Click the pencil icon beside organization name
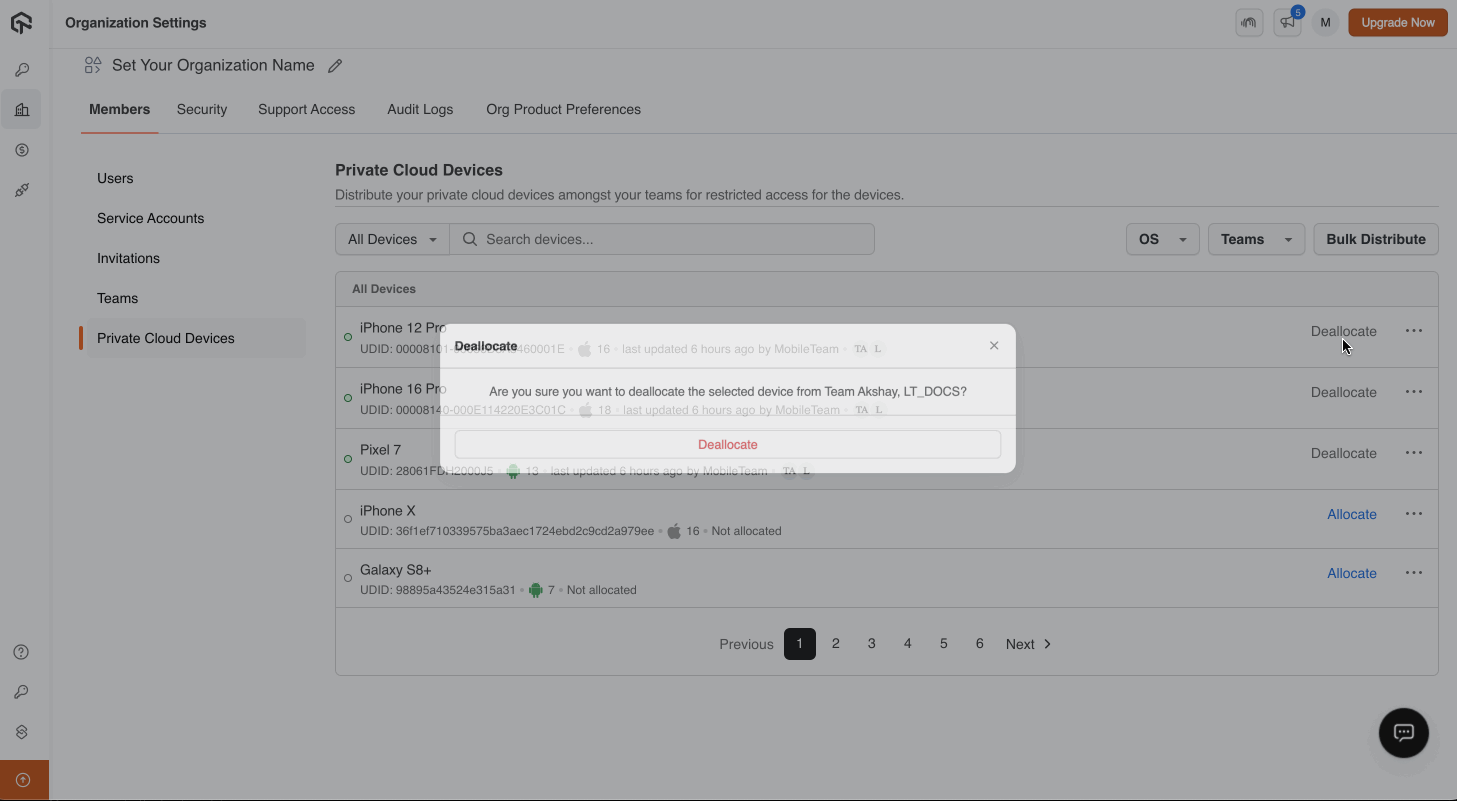The image size is (1457, 801). point(335,66)
